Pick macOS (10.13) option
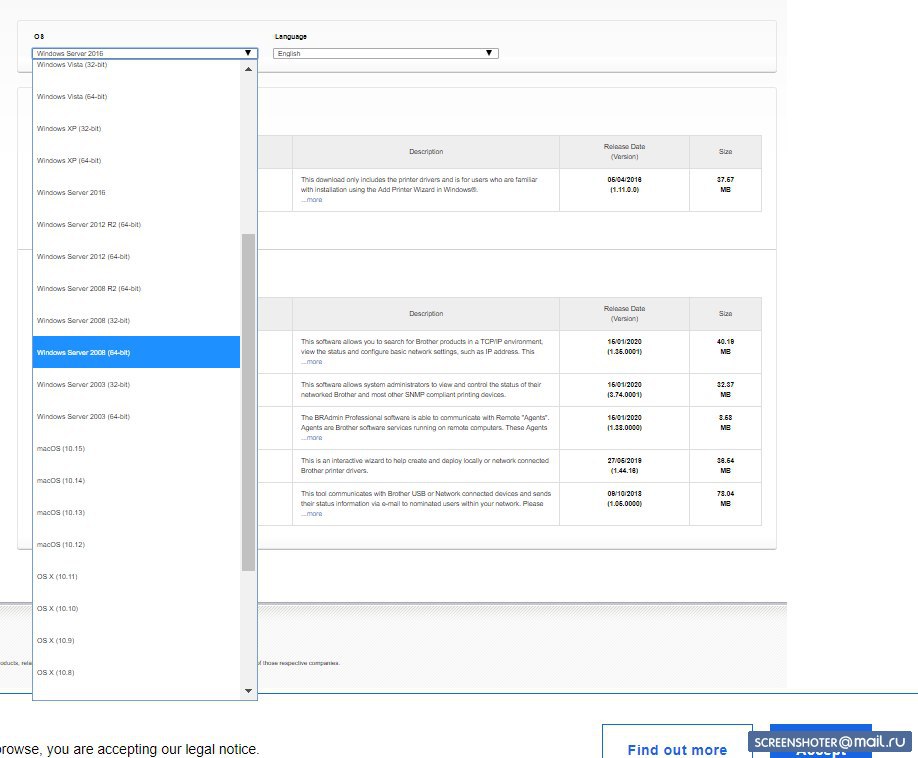Screen dimensions: 918x758 coord(136,513)
